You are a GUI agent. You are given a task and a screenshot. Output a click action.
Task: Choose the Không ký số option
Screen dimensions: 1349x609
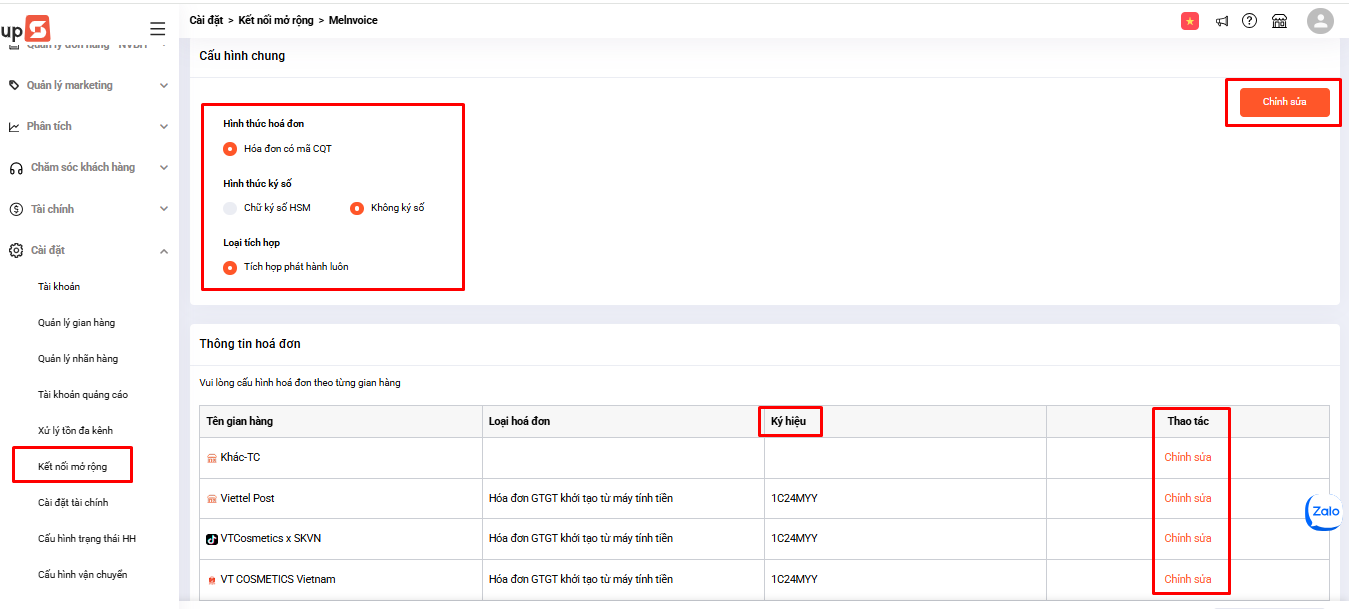[x=356, y=208]
